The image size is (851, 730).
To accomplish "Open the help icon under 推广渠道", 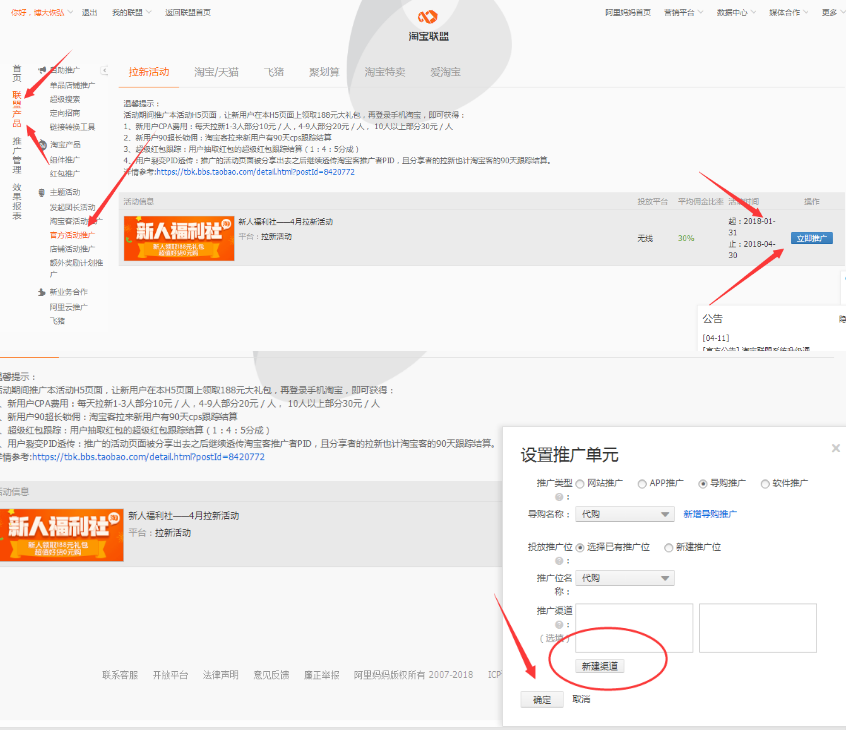I will coord(558,625).
